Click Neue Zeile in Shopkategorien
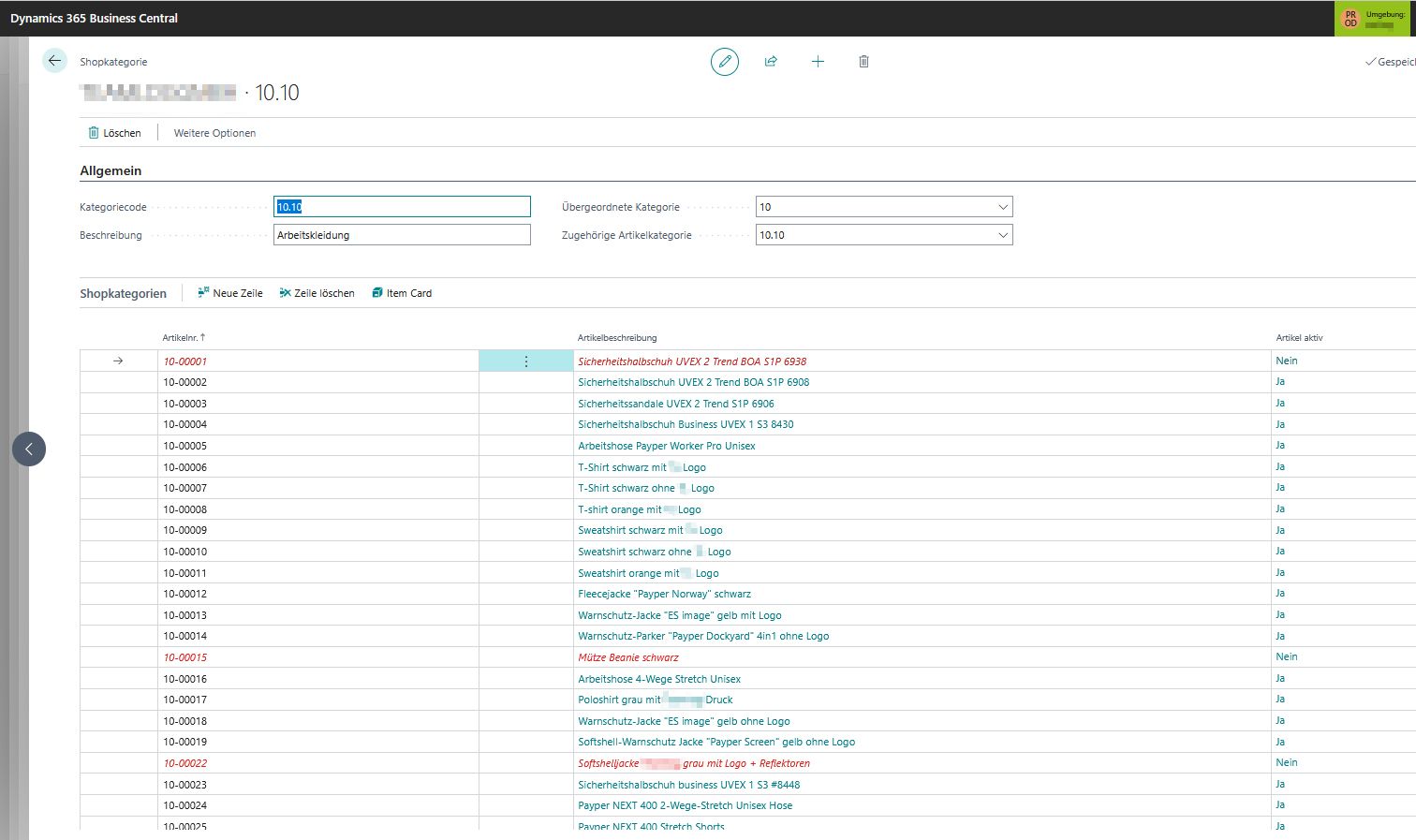This screenshot has width=1416, height=840. pyautogui.click(x=229, y=293)
